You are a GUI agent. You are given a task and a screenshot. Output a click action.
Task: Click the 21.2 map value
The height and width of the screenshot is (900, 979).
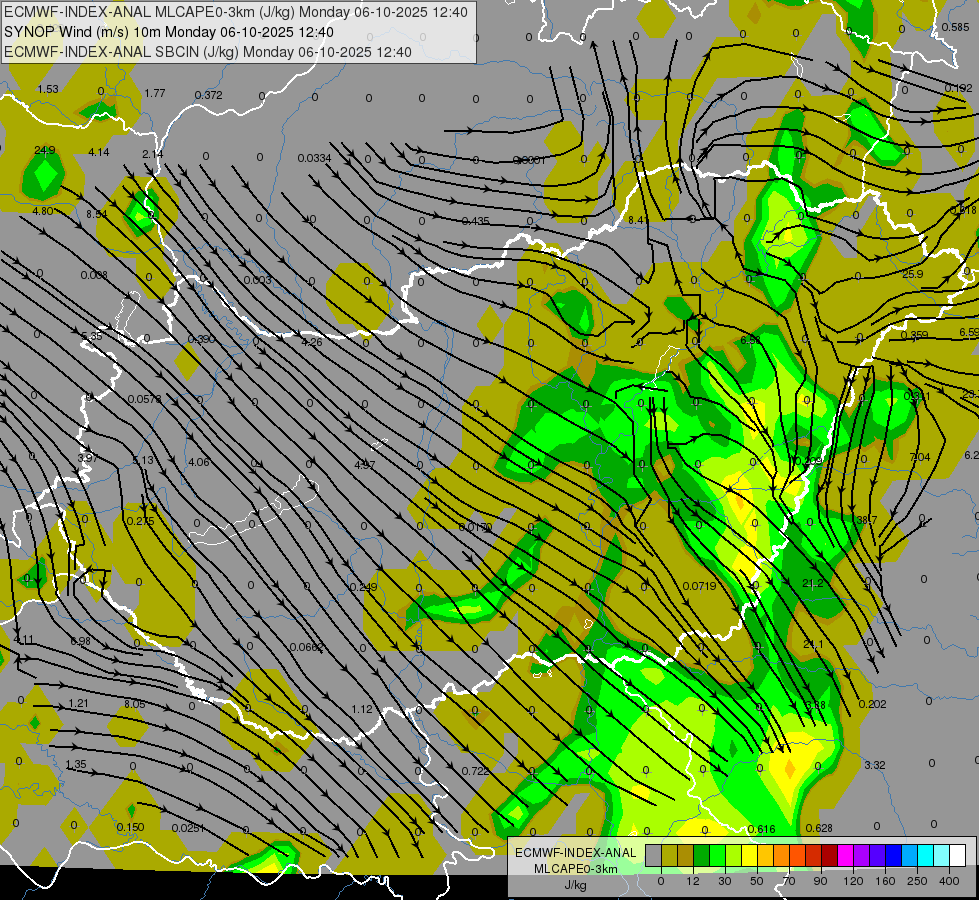[x=812, y=583]
